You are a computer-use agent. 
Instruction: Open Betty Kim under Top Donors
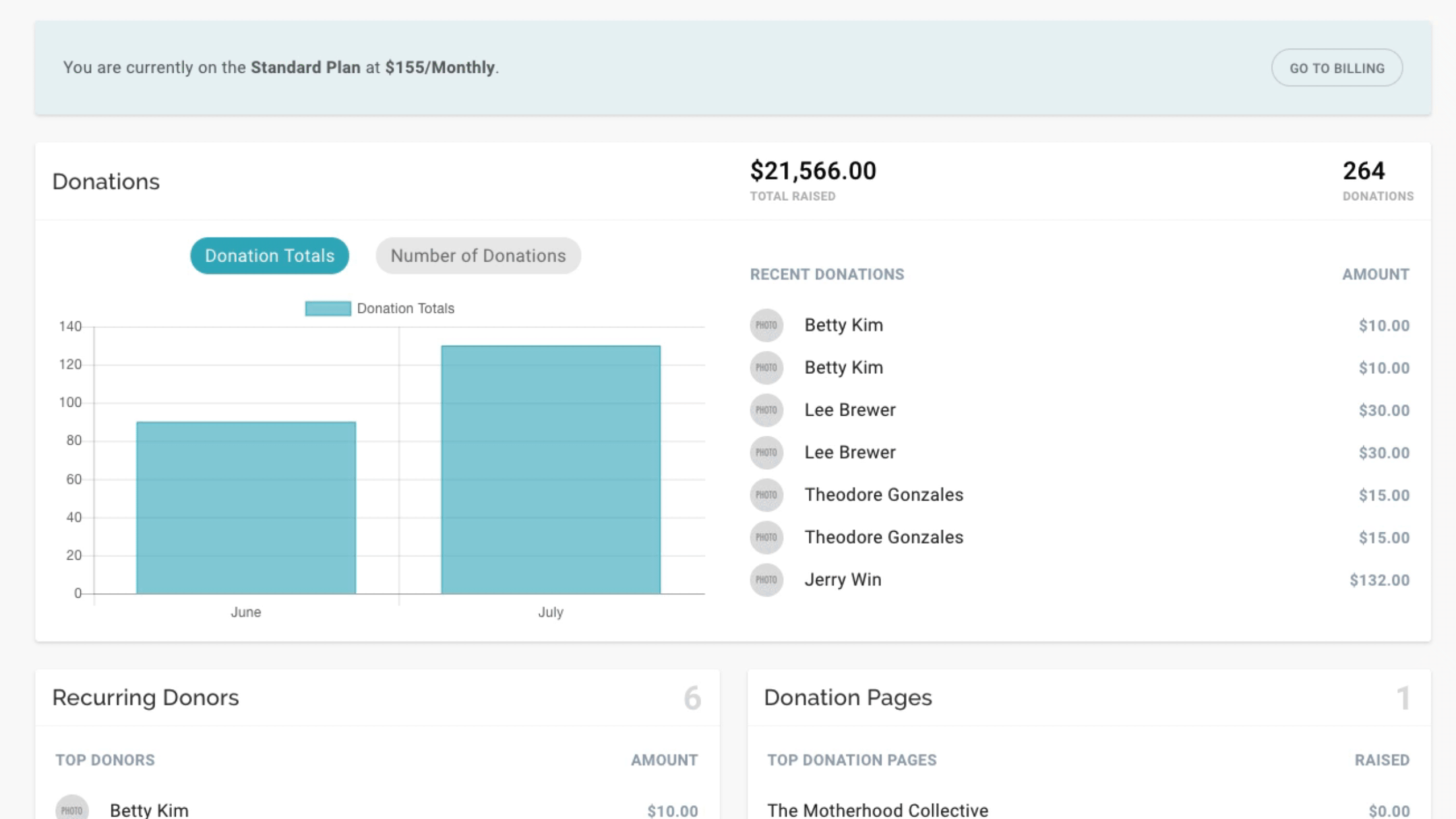[x=149, y=810]
